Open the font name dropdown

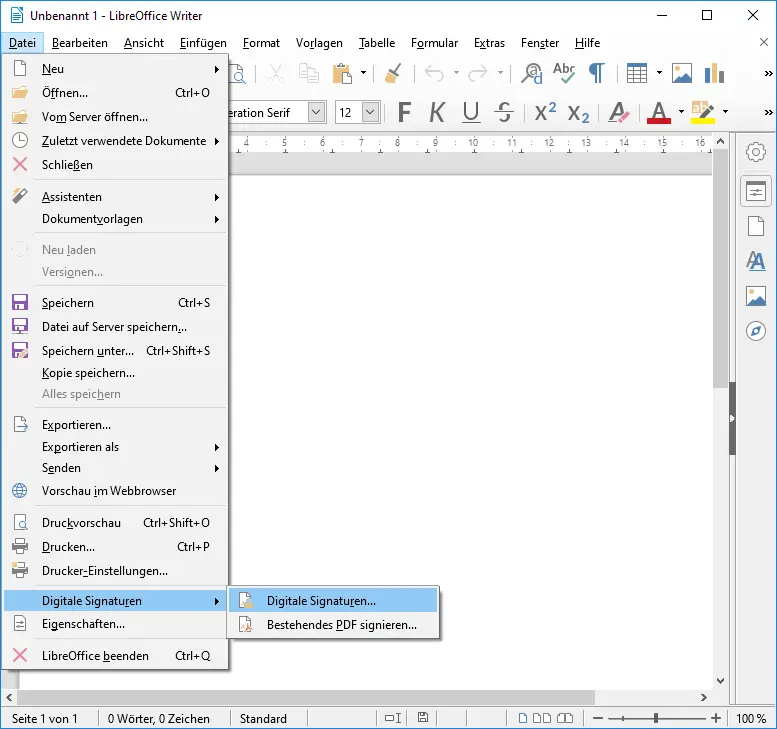(317, 112)
